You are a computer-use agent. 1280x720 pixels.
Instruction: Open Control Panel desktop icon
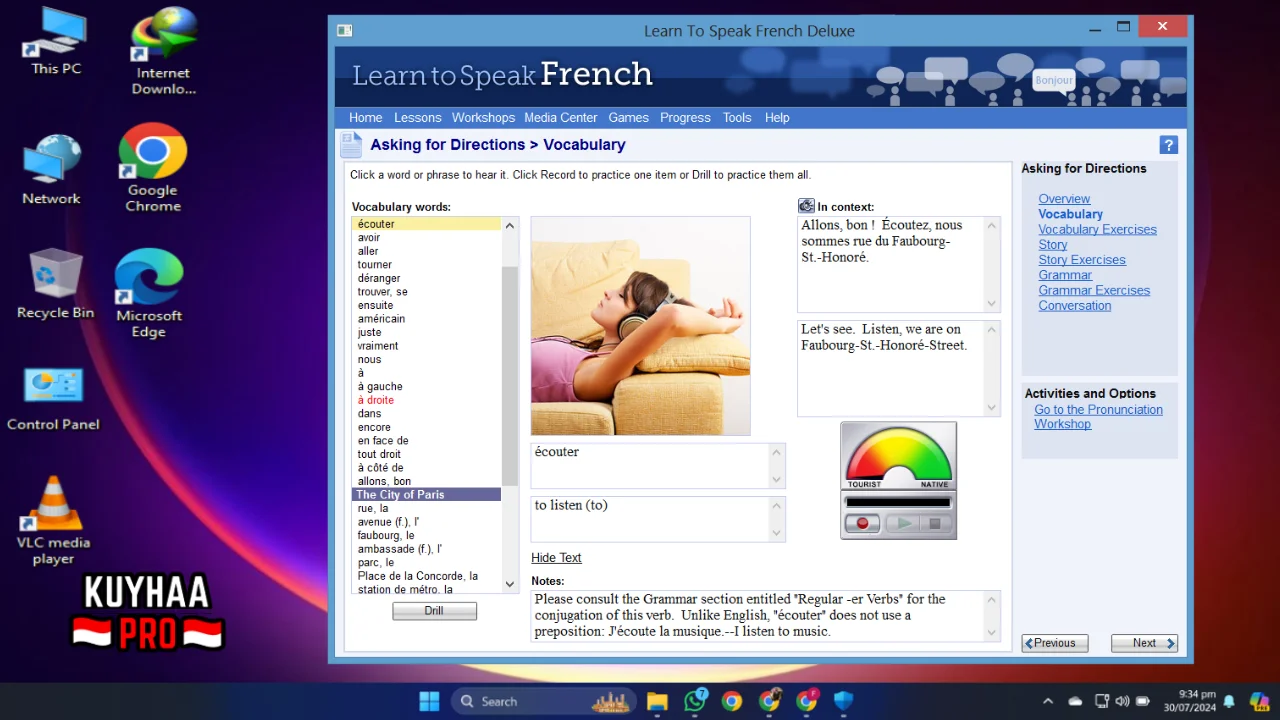click(x=53, y=399)
